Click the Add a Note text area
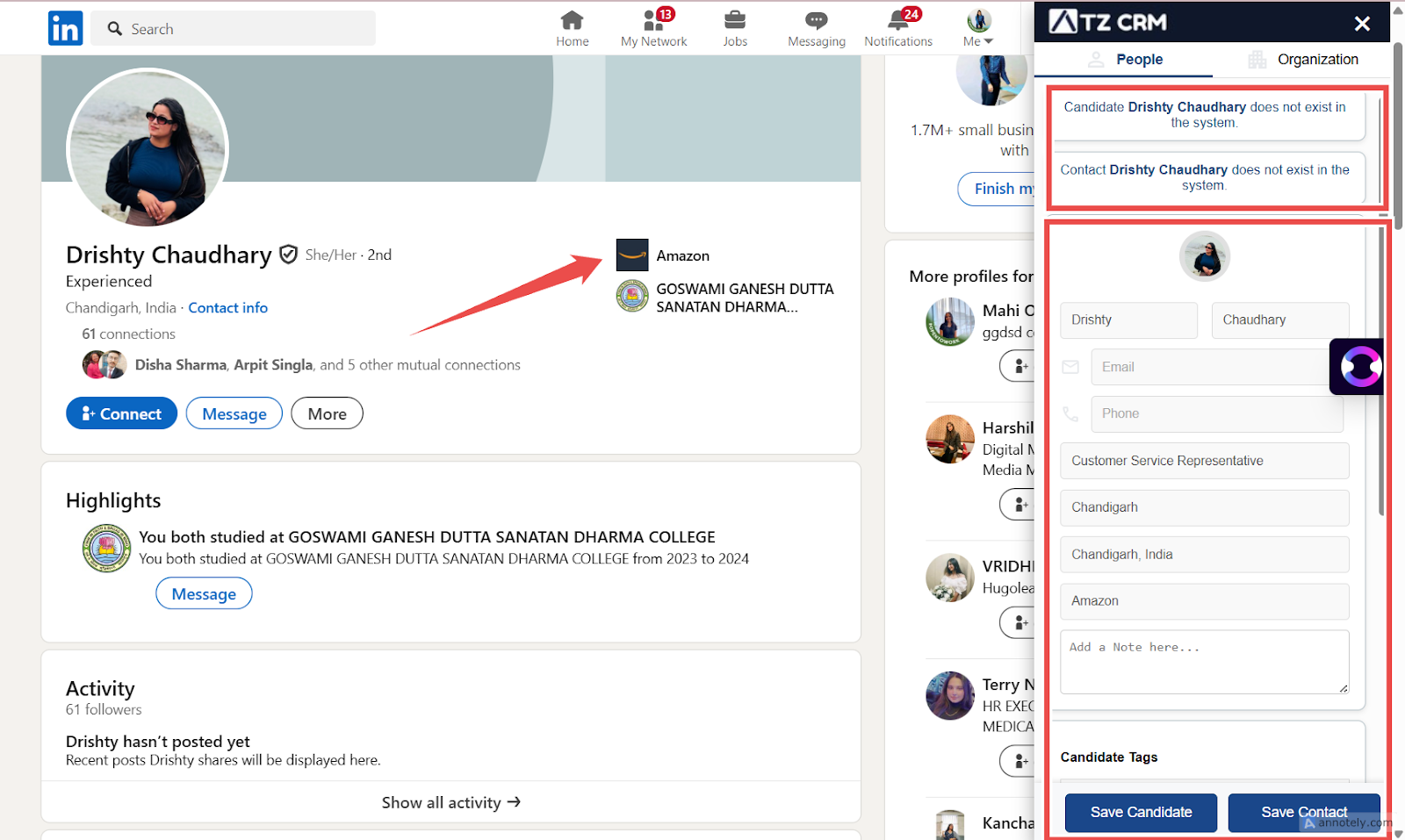Image resolution: width=1405 pixels, height=840 pixels. click(x=1205, y=662)
